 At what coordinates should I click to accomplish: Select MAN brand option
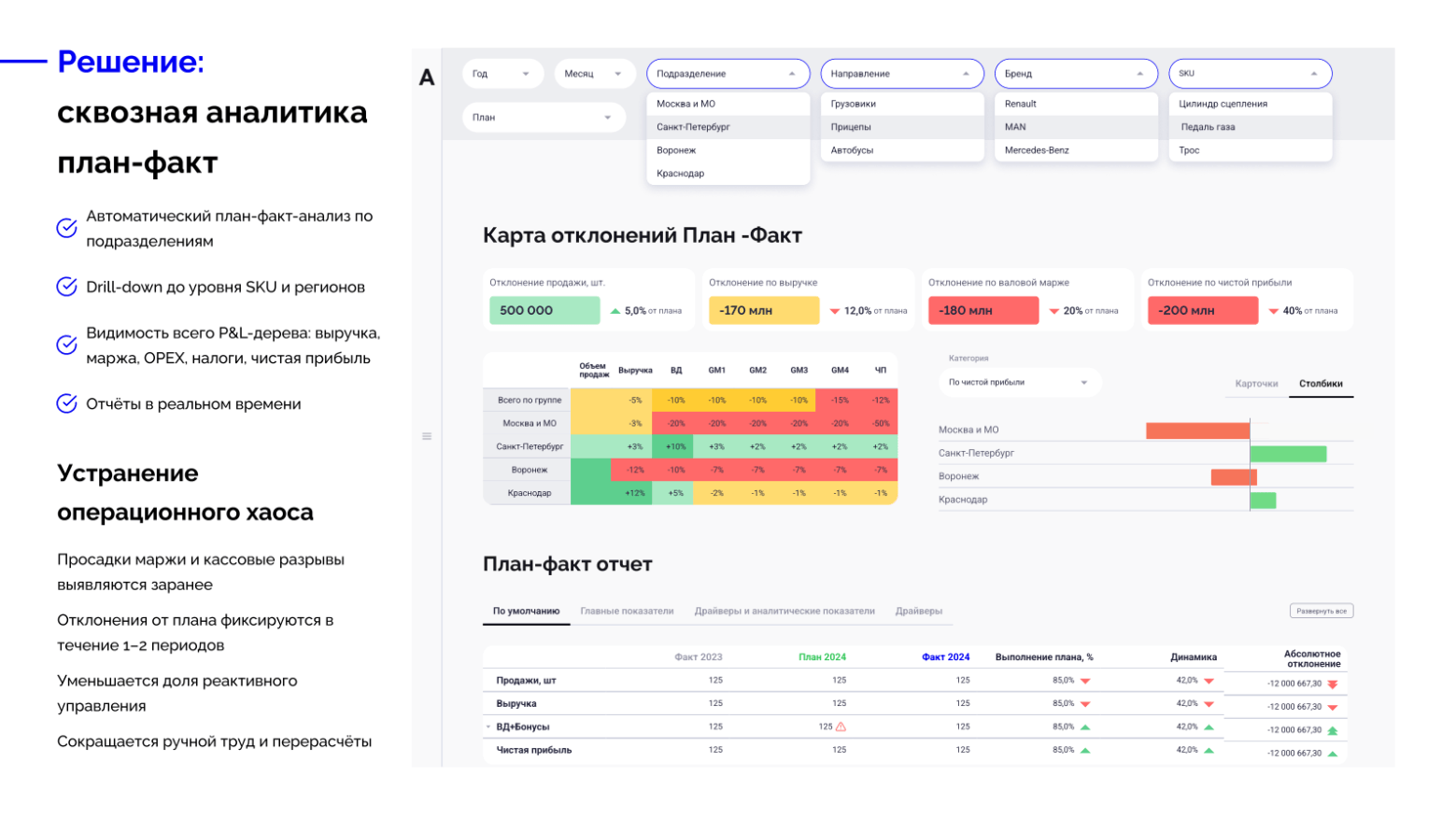point(1076,127)
